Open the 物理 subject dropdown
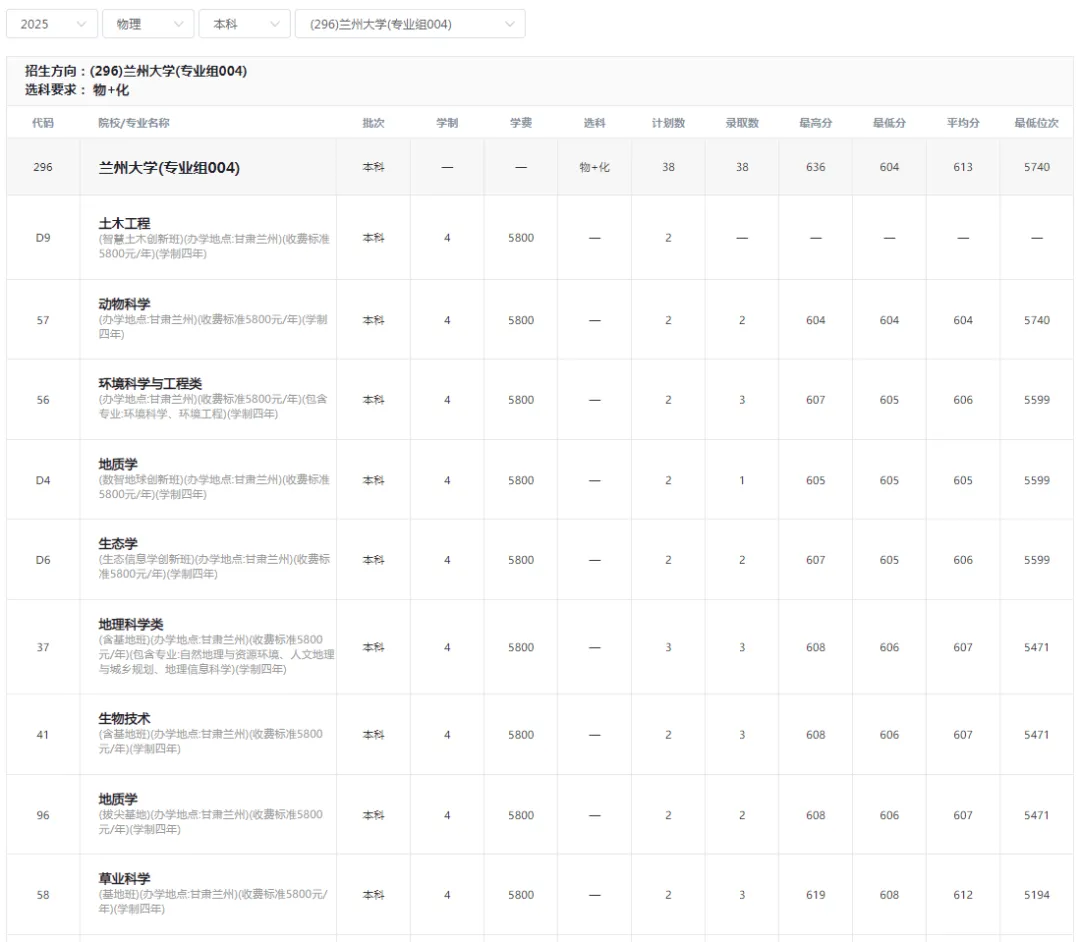The width and height of the screenshot is (1080, 942). (x=147, y=24)
